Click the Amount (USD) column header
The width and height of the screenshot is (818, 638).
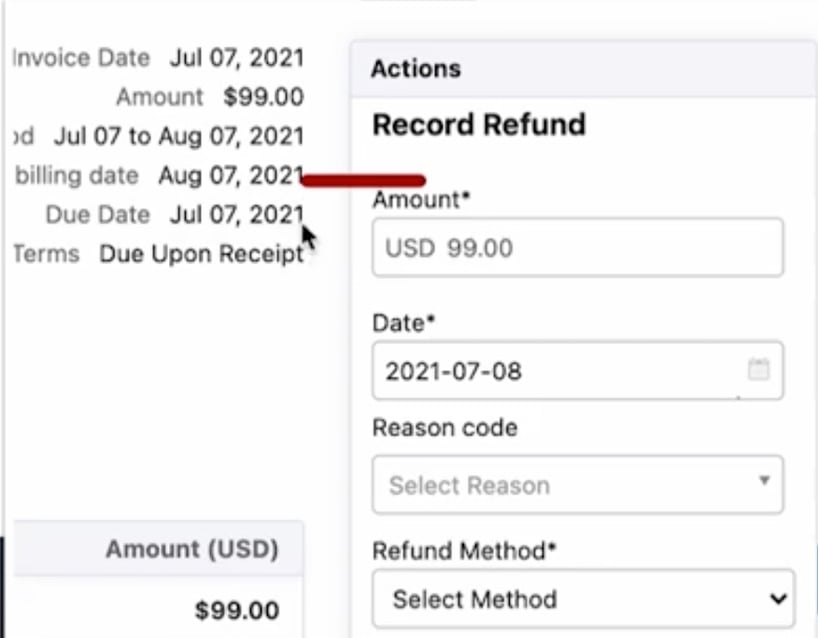click(x=192, y=549)
